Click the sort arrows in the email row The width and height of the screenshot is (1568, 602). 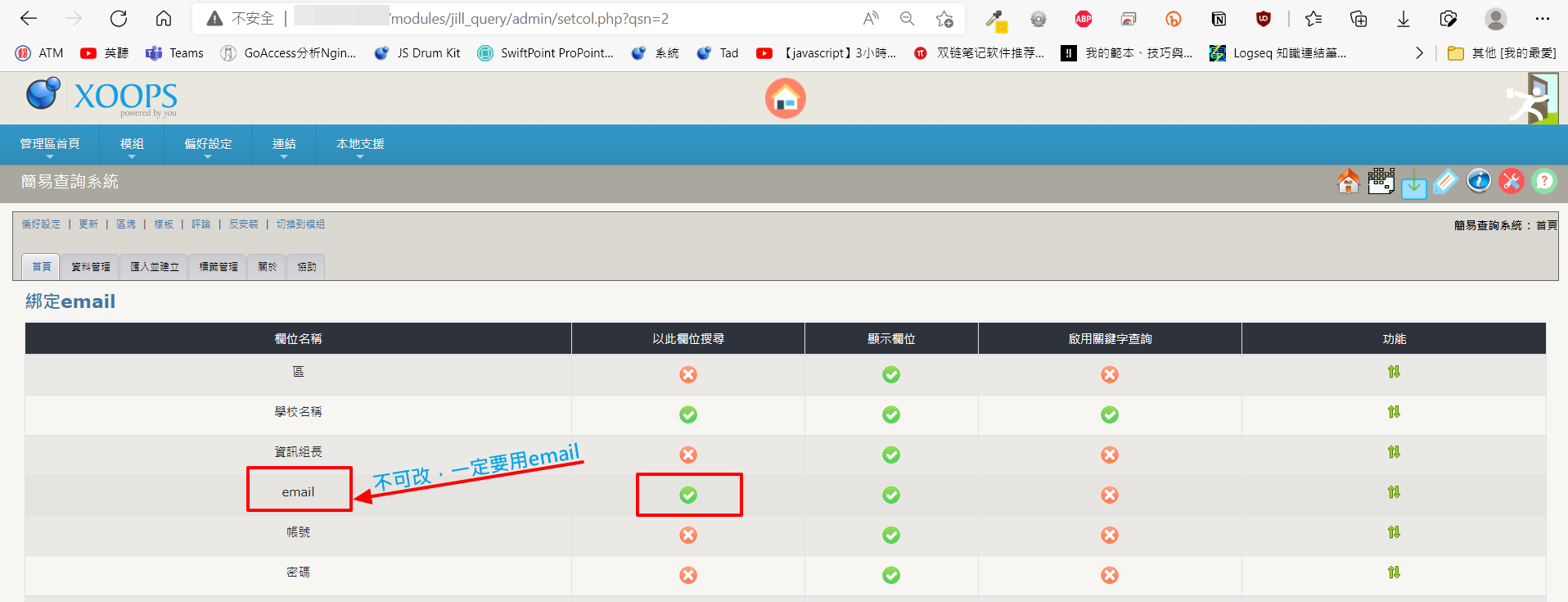tap(1394, 492)
